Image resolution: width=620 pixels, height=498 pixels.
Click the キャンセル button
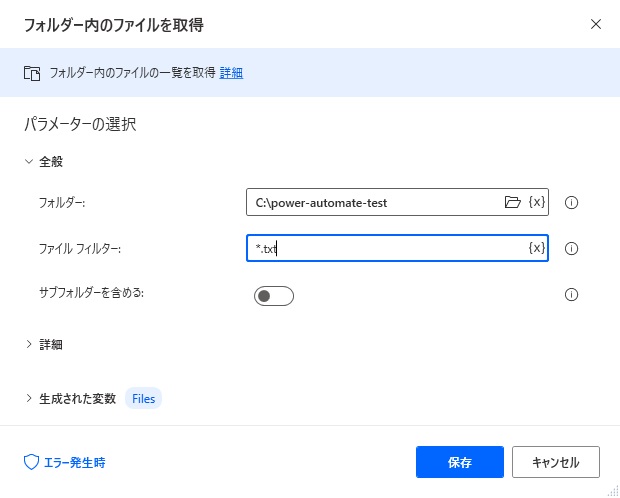point(556,462)
